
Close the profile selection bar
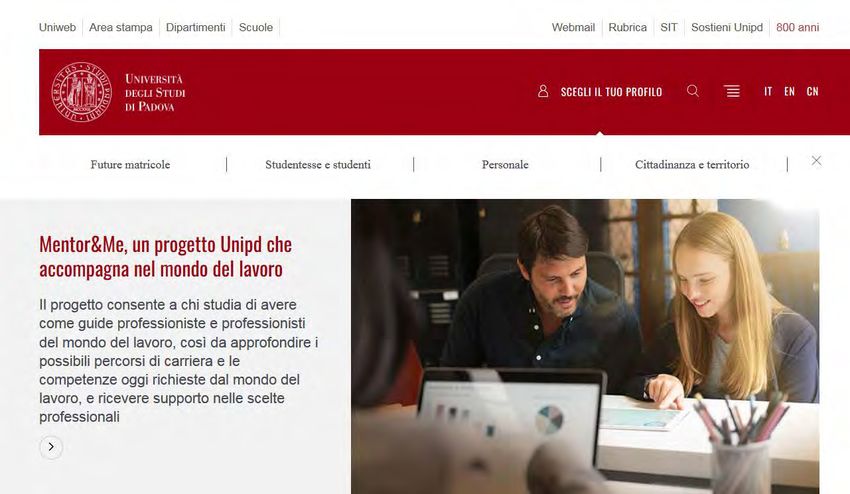(x=816, y=161)
